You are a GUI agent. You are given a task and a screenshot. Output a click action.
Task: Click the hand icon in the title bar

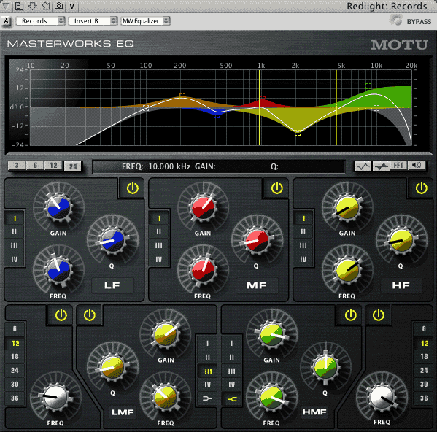[46, 6]
